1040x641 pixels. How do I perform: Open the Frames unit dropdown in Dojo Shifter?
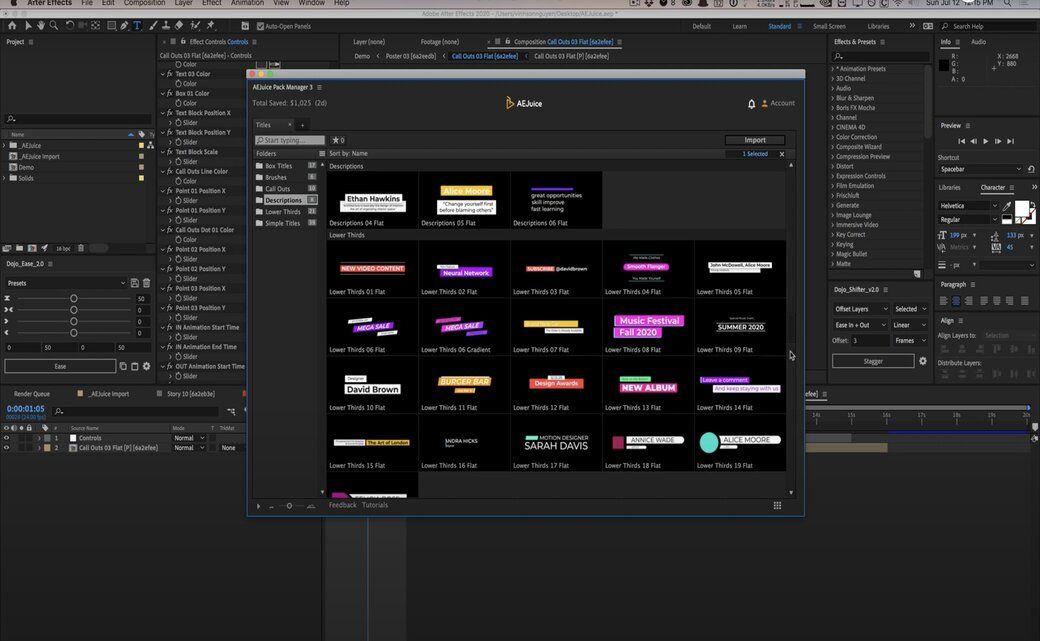coord(909,340)
